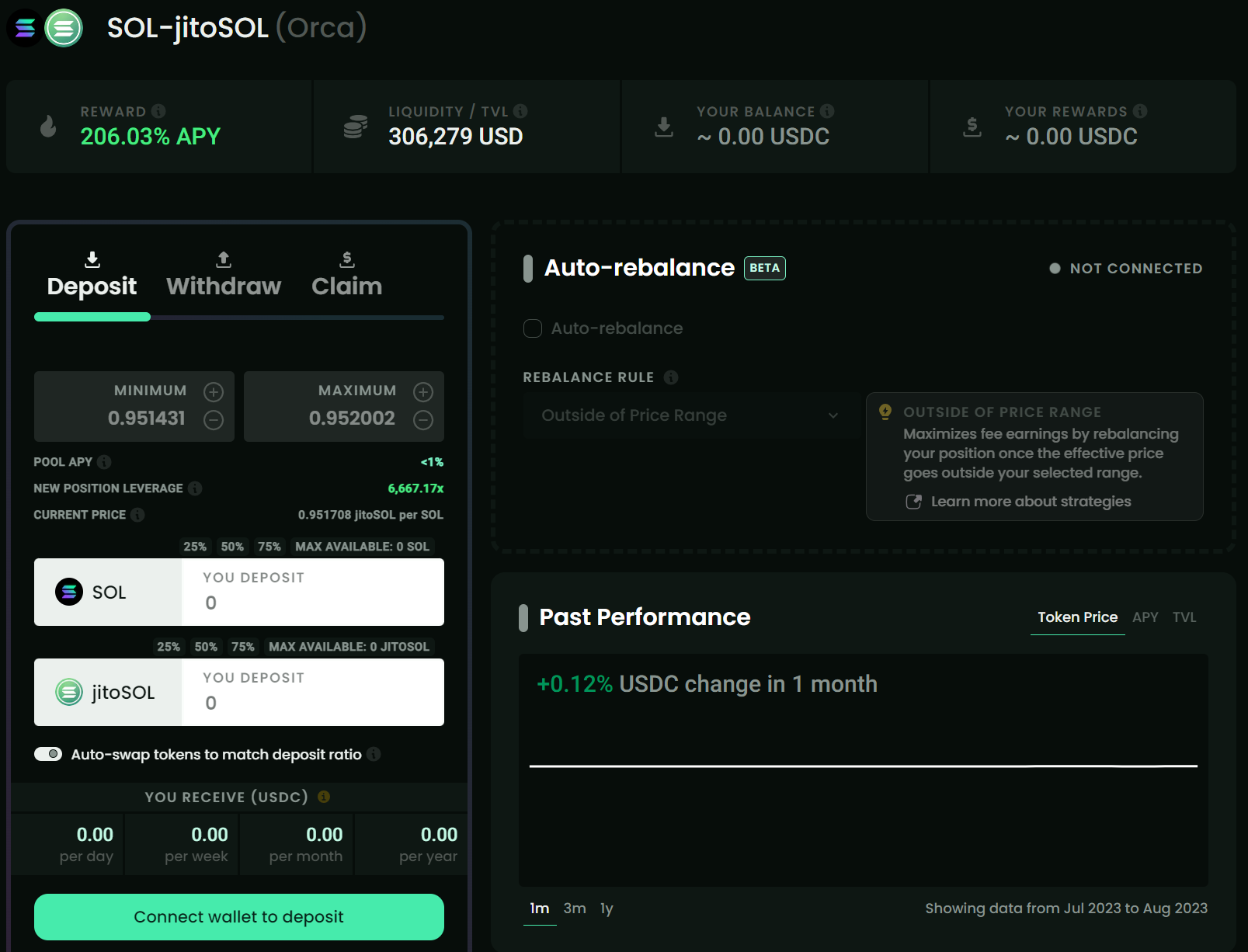1248x952 pixels.
Task: Click the Minimum value 0.951431
Action: click(x=147, y=419)
